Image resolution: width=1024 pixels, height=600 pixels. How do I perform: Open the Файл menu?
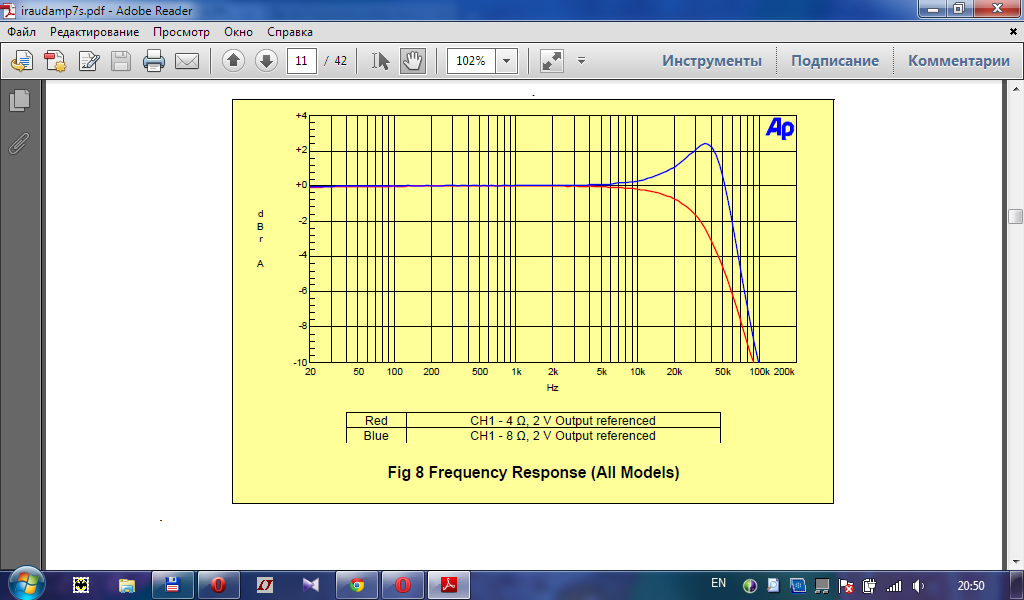[22, 32]
